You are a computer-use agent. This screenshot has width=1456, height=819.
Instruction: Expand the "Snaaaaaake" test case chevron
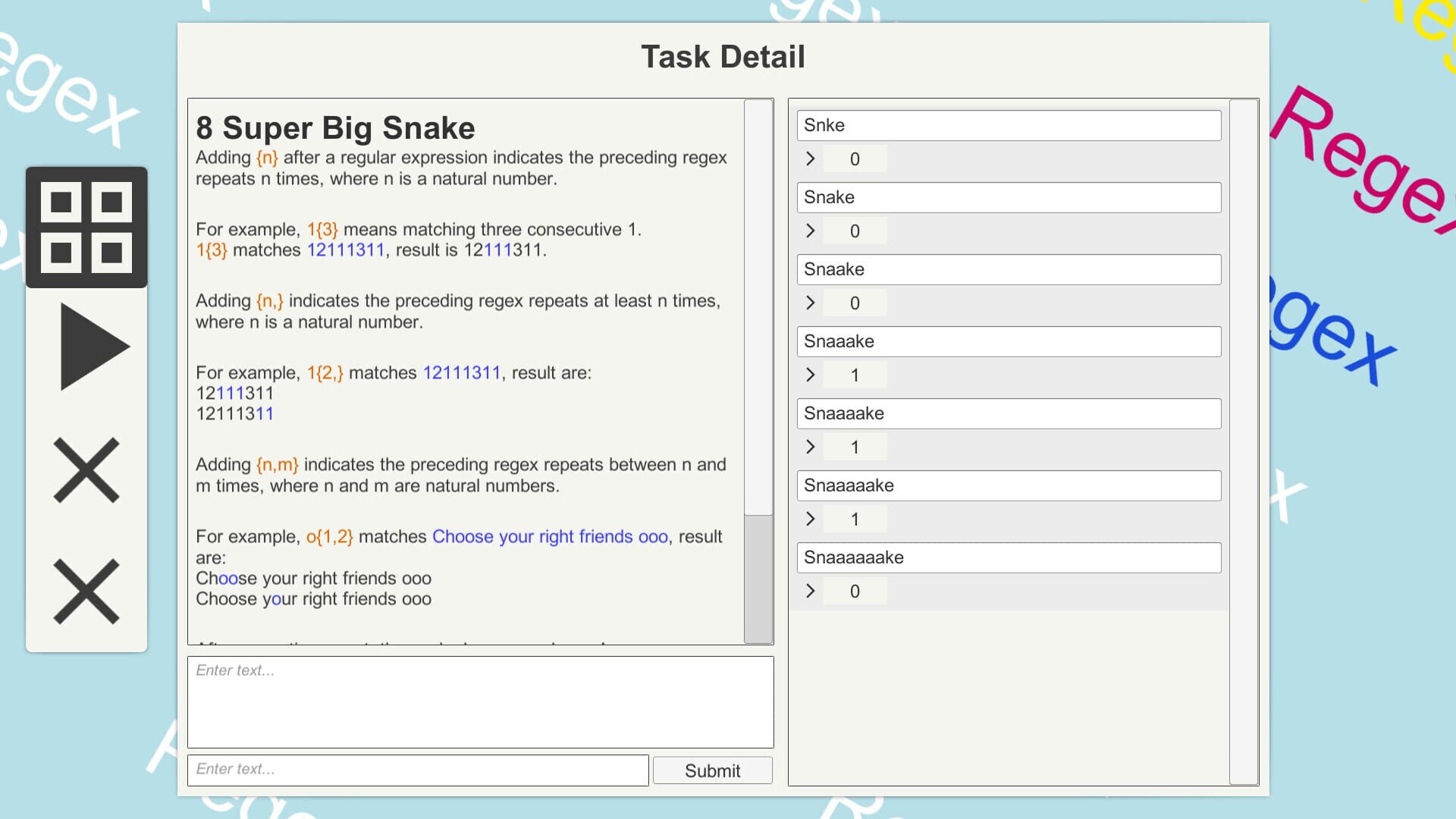[810, 591]
